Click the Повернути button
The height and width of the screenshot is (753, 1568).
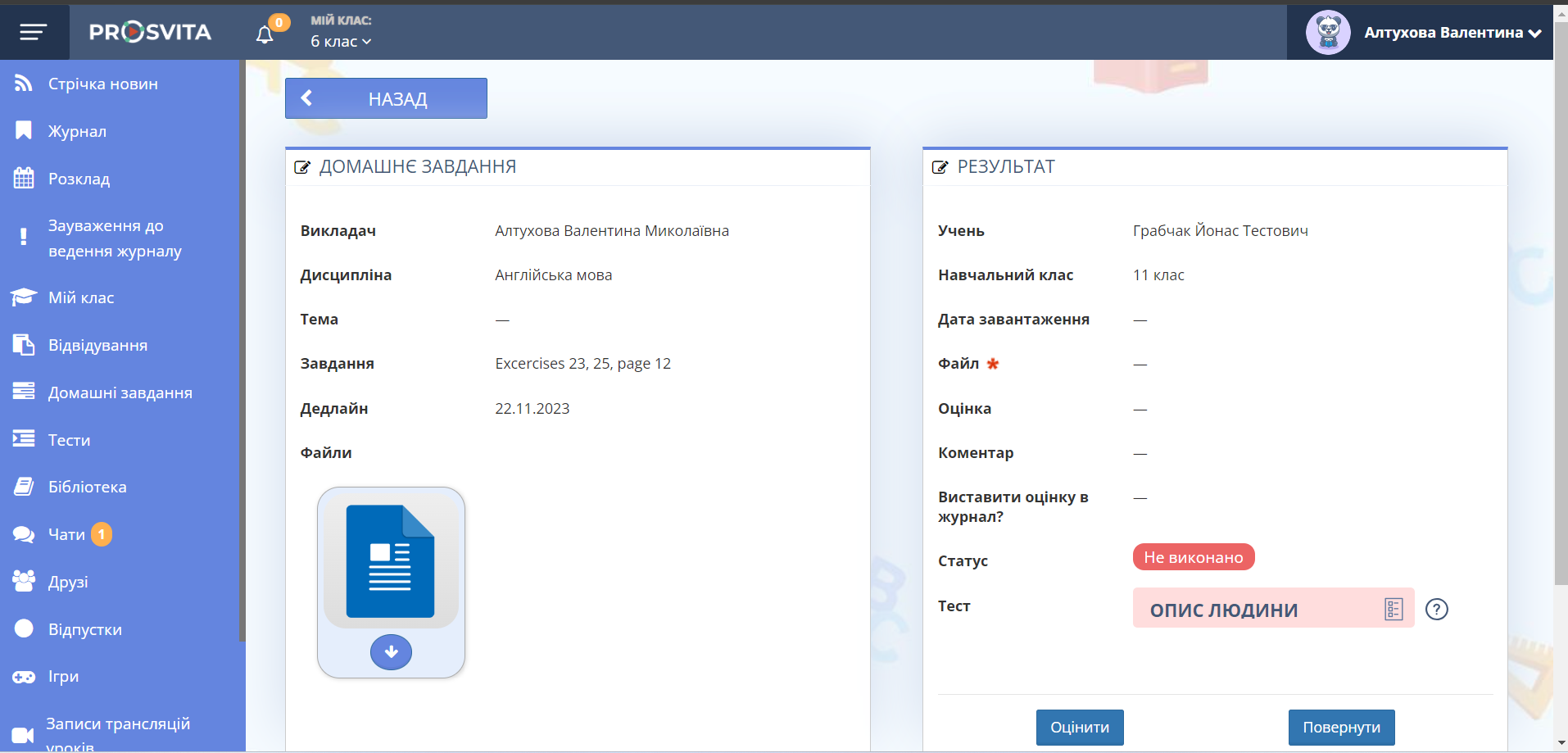[x=1341, y=727]
